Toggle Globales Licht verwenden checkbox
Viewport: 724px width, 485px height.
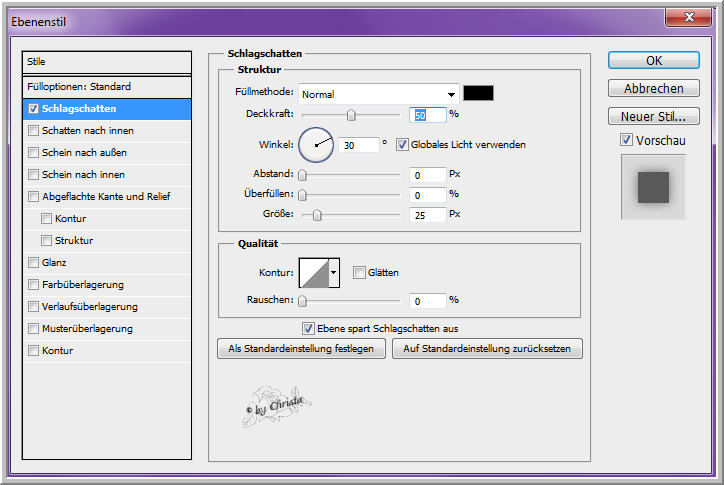[x=402, y=145]
